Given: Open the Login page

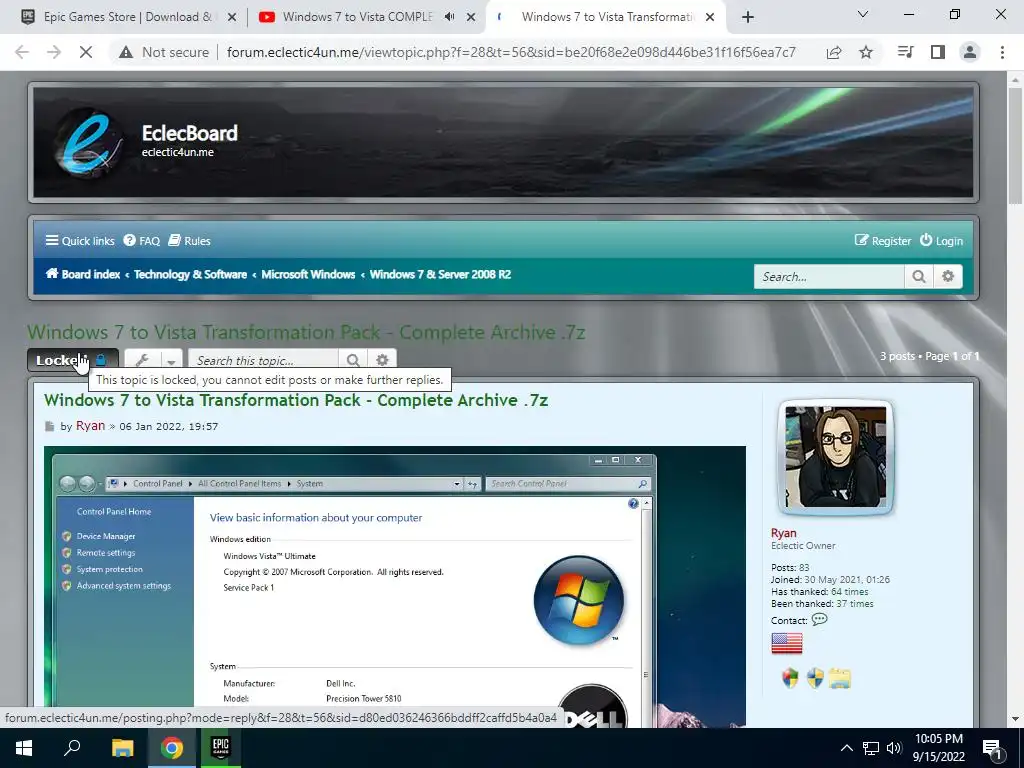Looking at the screenshot, I should [941, 241].
